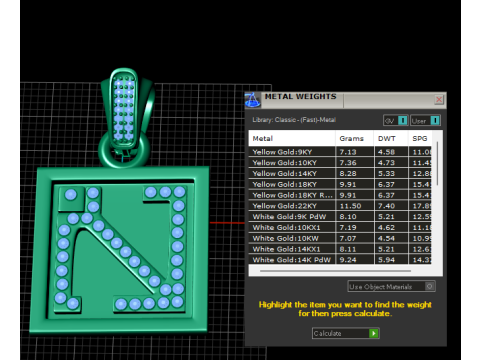Click the 8.28 grams value
480x360 pixels.
click(348, 173)
